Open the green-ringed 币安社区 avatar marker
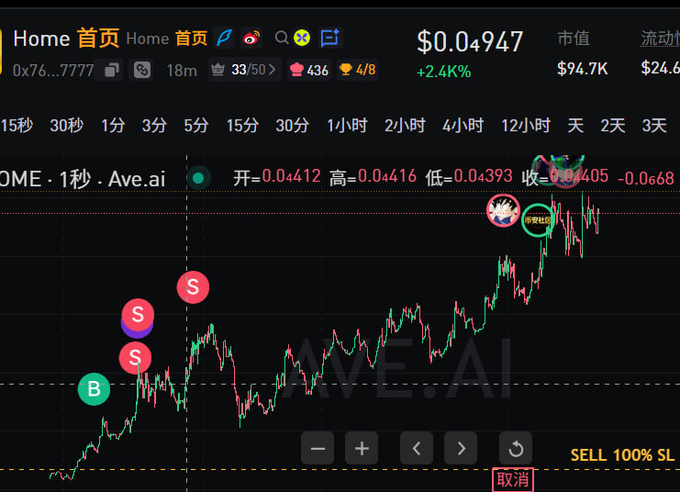 click(x=538, y=220)
